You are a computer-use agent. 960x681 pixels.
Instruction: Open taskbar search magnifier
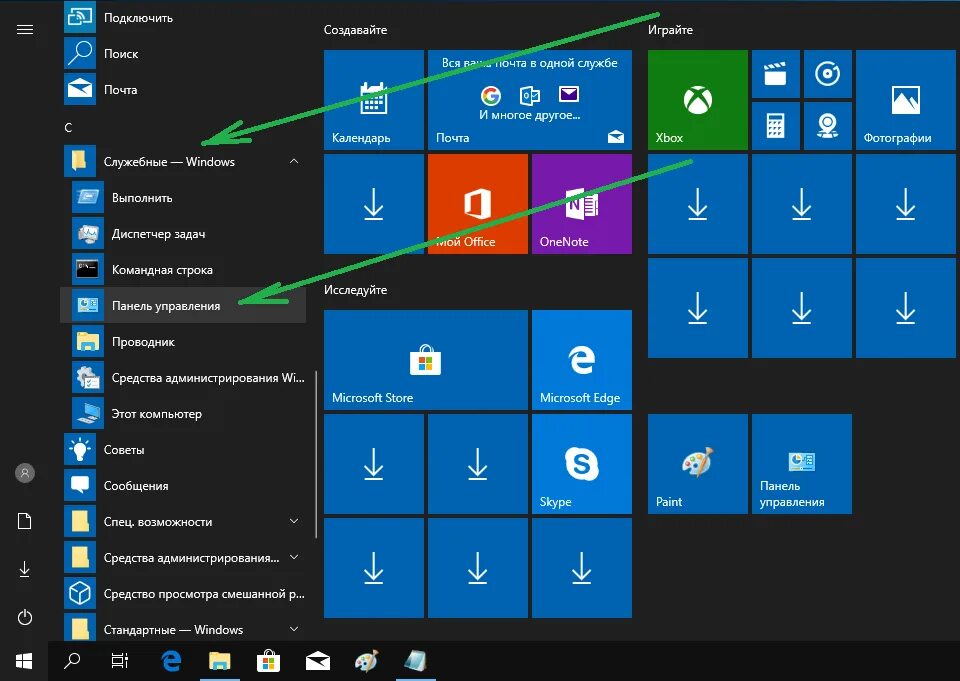point(72,661)
